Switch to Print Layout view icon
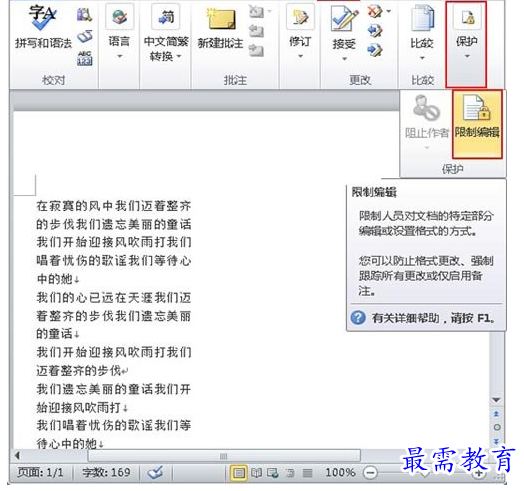Viewport: 524px width, 491px height. 239,473
